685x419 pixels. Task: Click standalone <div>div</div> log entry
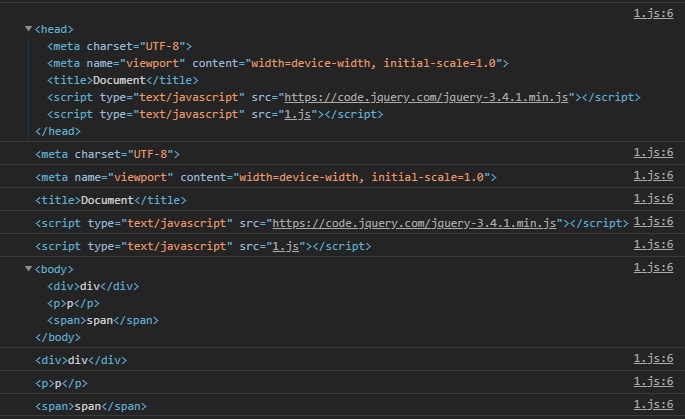coord(81,360)
